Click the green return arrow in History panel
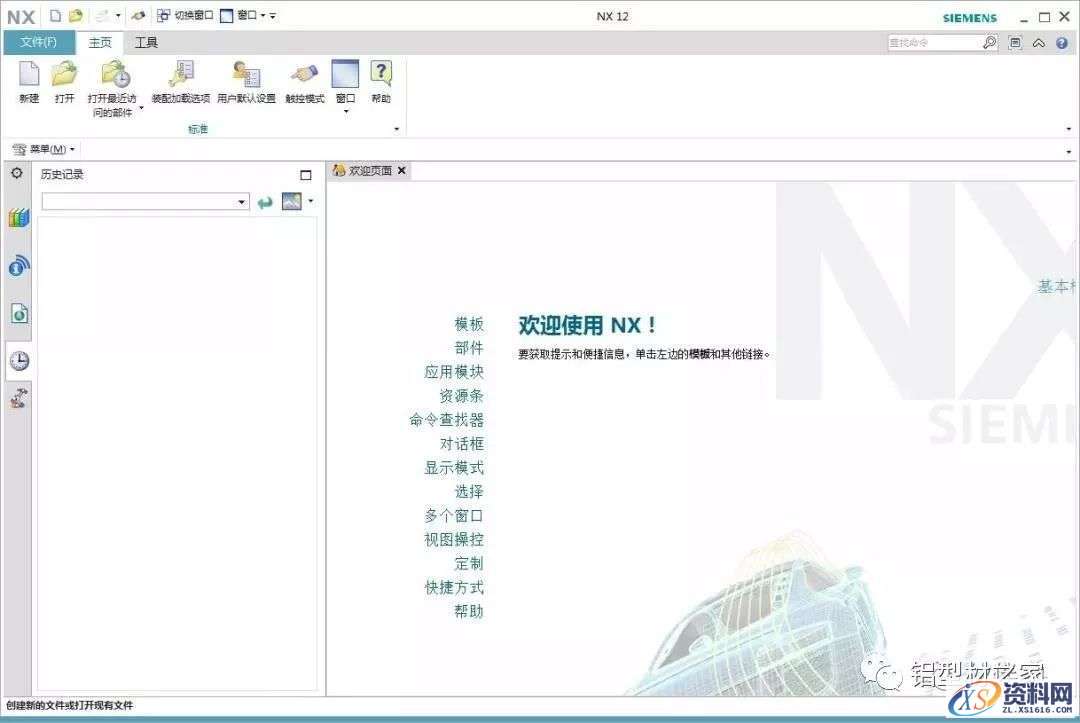This screenshot has width=1080, height=723. [x=265, y=201]
